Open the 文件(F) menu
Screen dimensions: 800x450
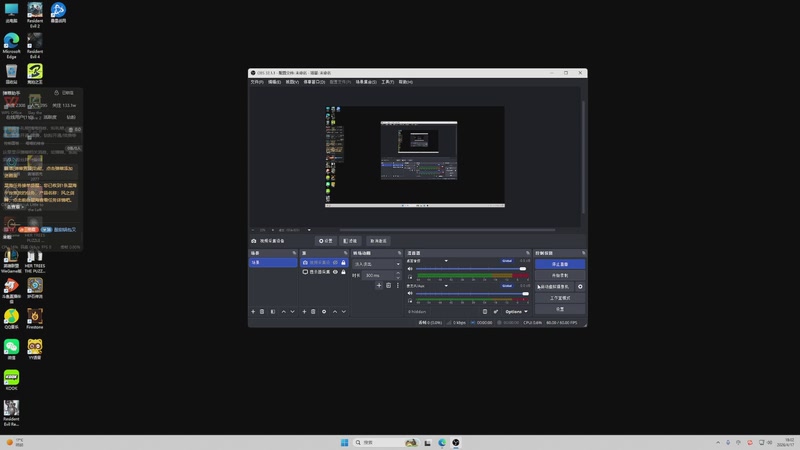click(x=257, y=82)
